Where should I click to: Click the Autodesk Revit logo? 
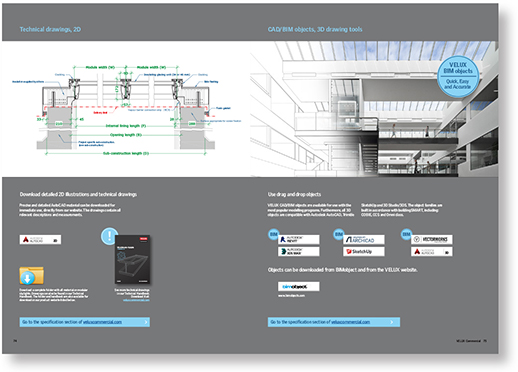[299, 239]
